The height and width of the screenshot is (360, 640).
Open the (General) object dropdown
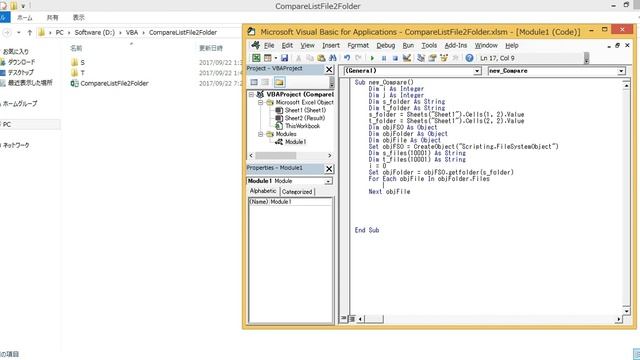click(x=477, y=71)
